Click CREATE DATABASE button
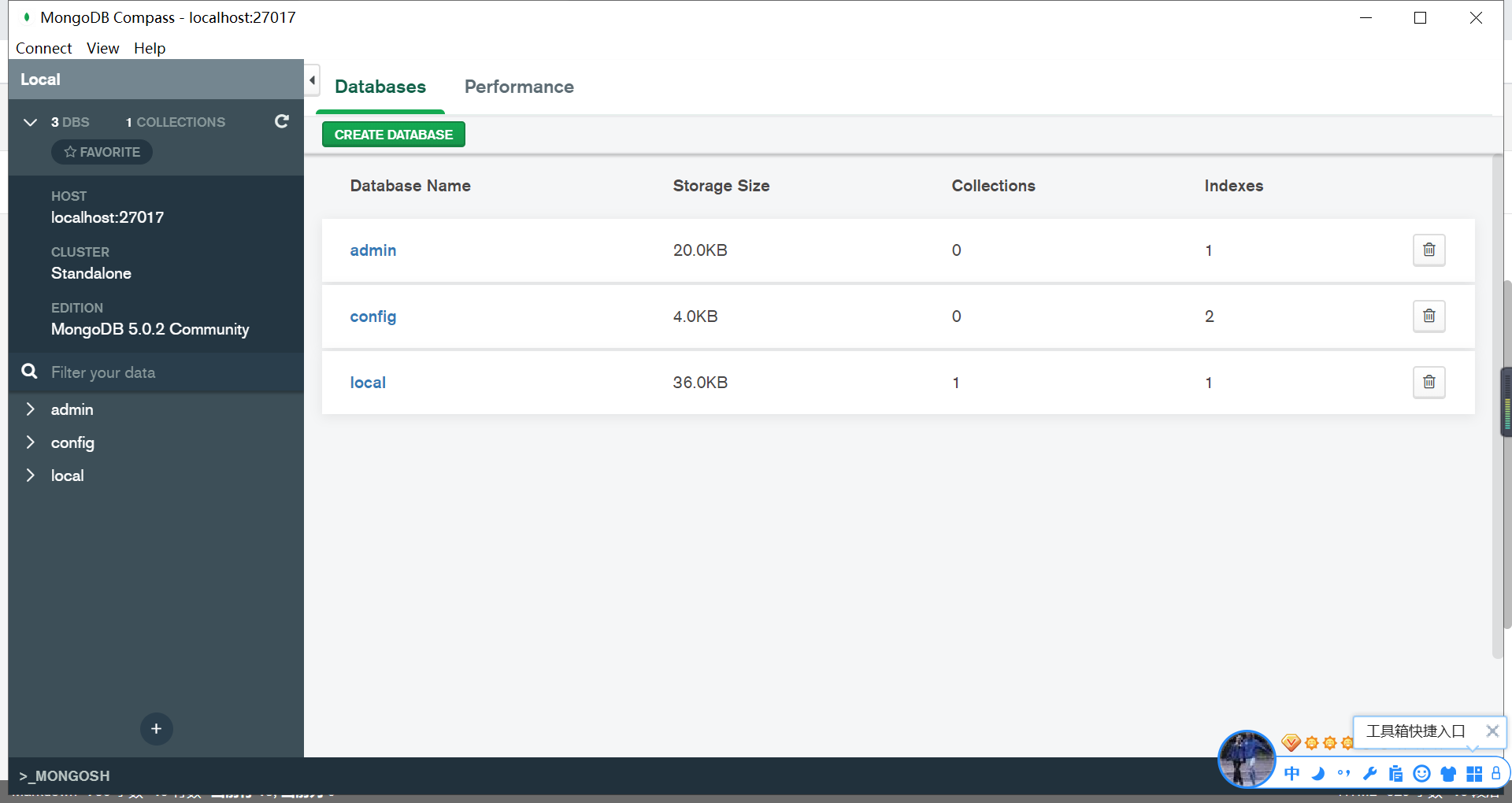Viewport: 1512px width, 803px height. [394, 135]
